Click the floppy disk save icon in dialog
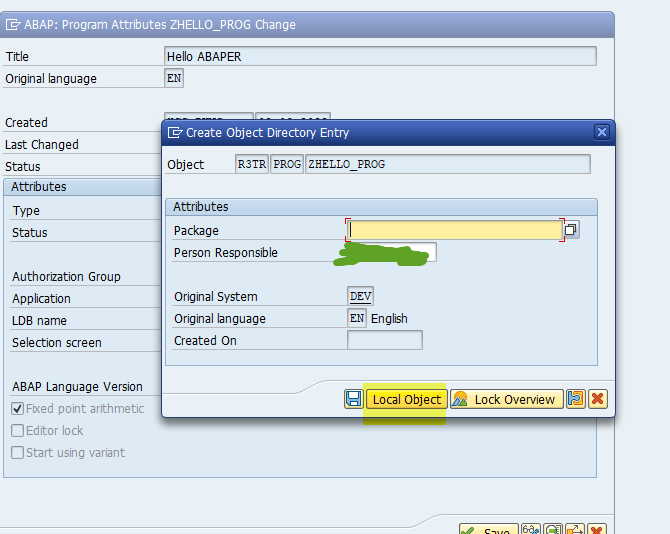This screenshot has width=670, height=534. tap(354, 399)
